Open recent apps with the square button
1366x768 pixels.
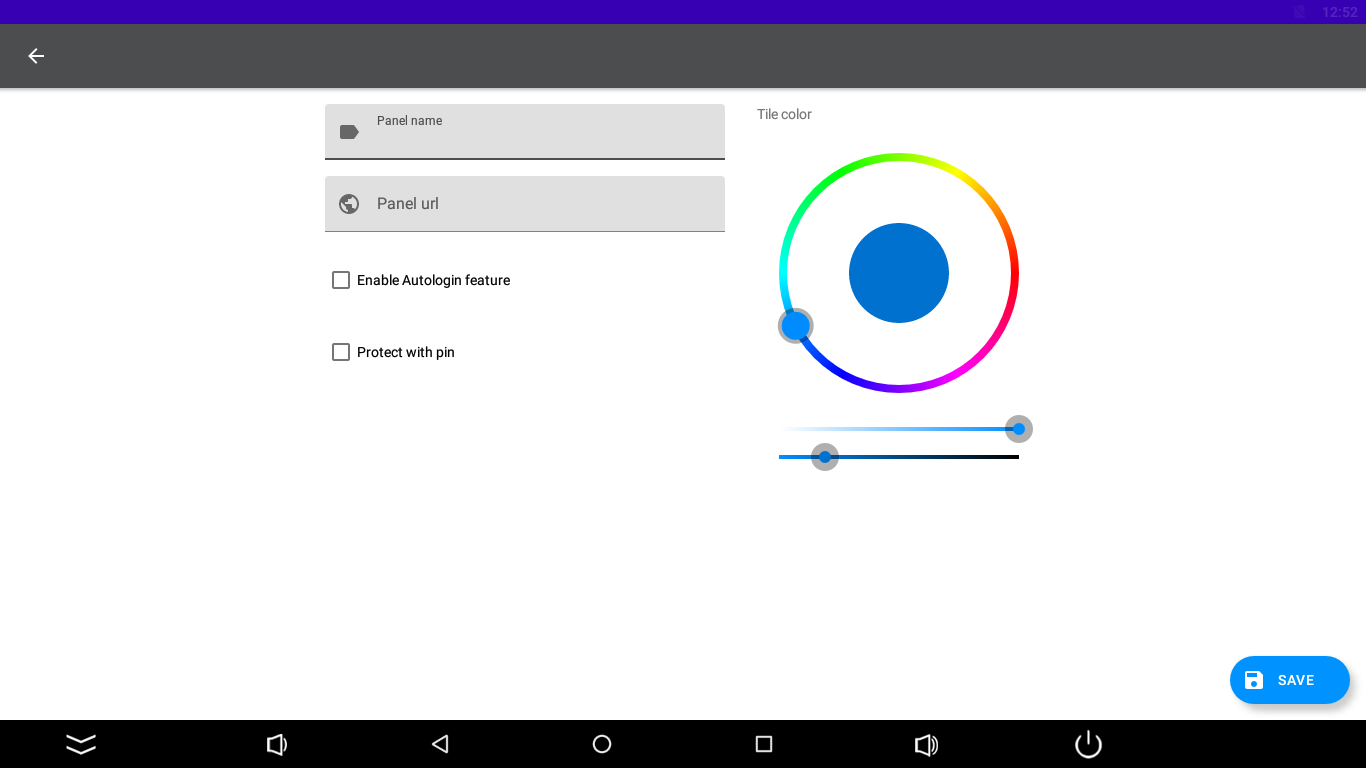coord(764,744)
